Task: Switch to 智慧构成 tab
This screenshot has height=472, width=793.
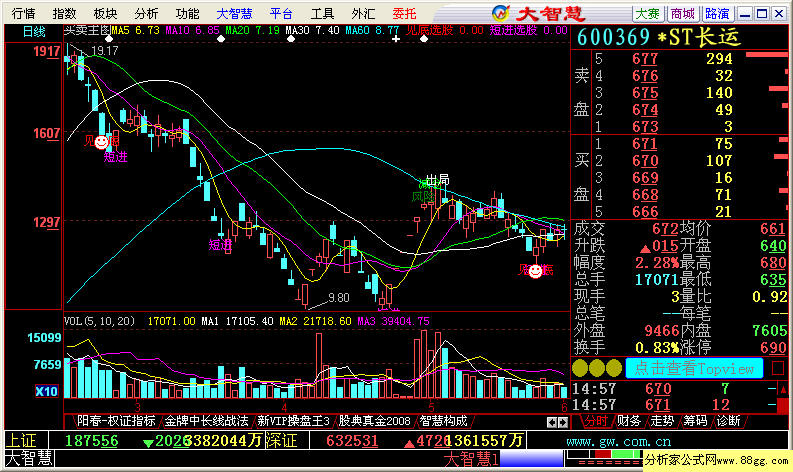Action: click(443, 421)
